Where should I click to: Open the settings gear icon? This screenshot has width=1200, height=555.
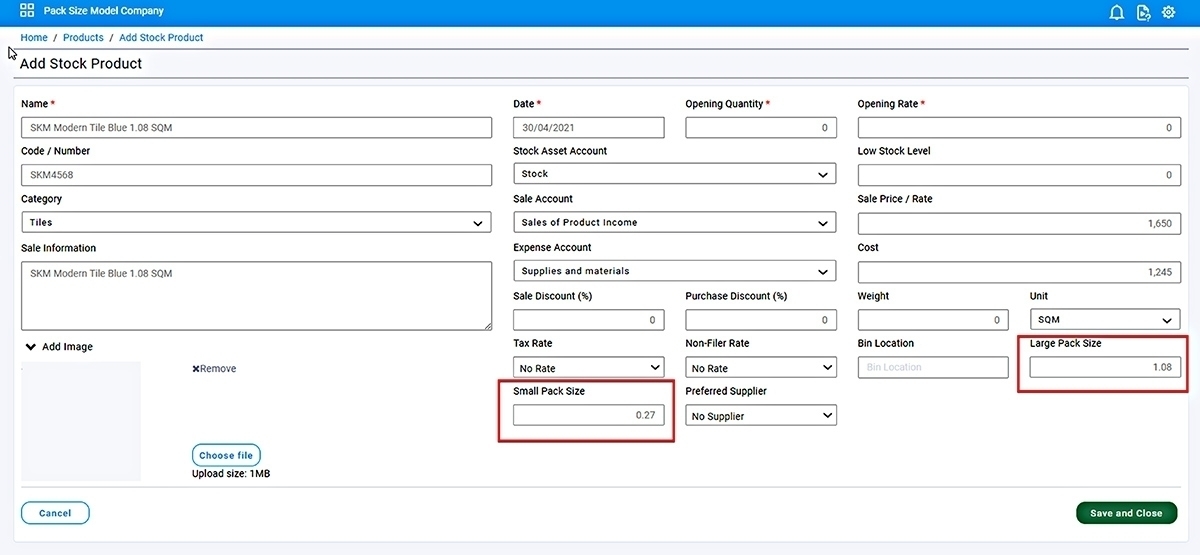(x=1169, y=12)
